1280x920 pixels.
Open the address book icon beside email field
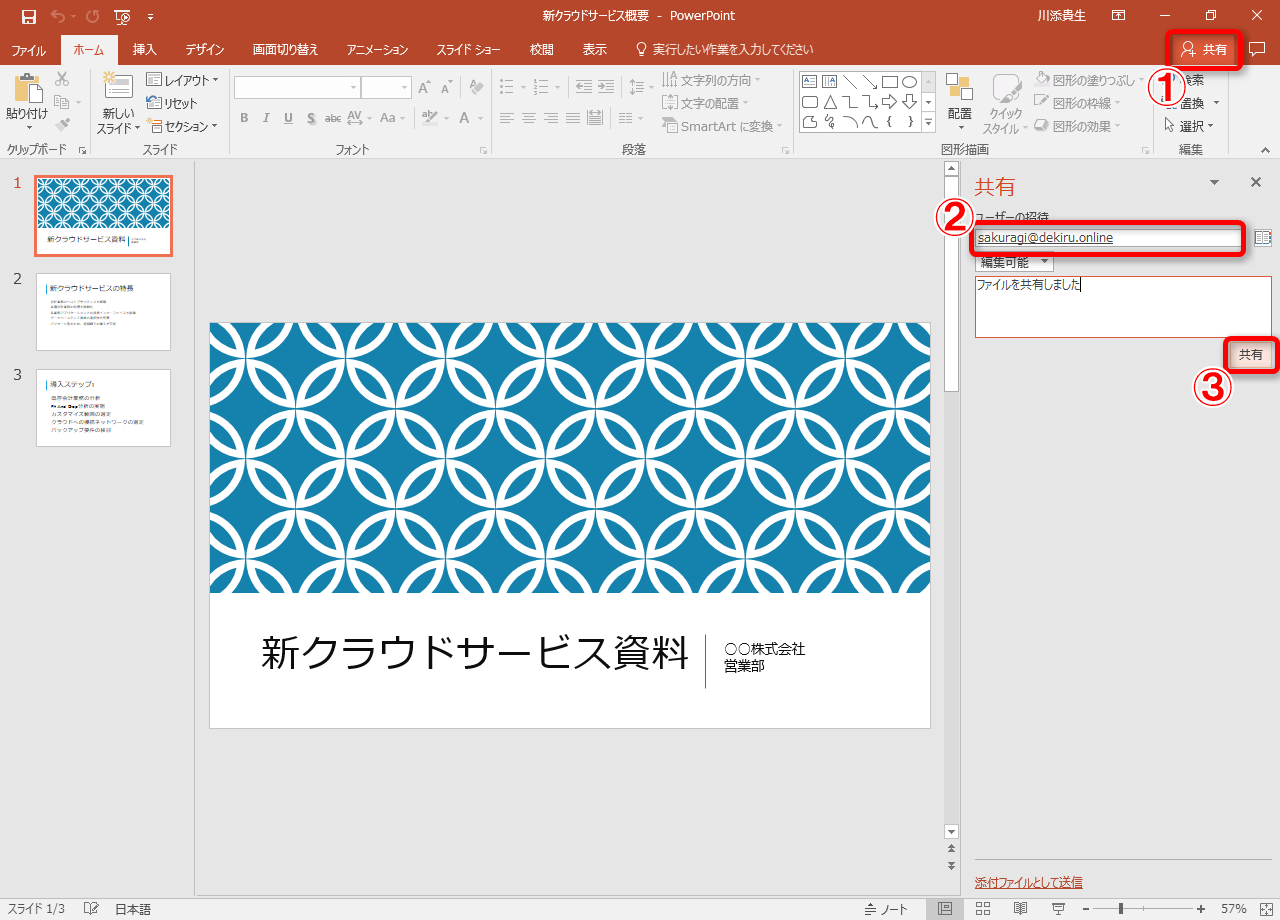[x=1262, y=238]
